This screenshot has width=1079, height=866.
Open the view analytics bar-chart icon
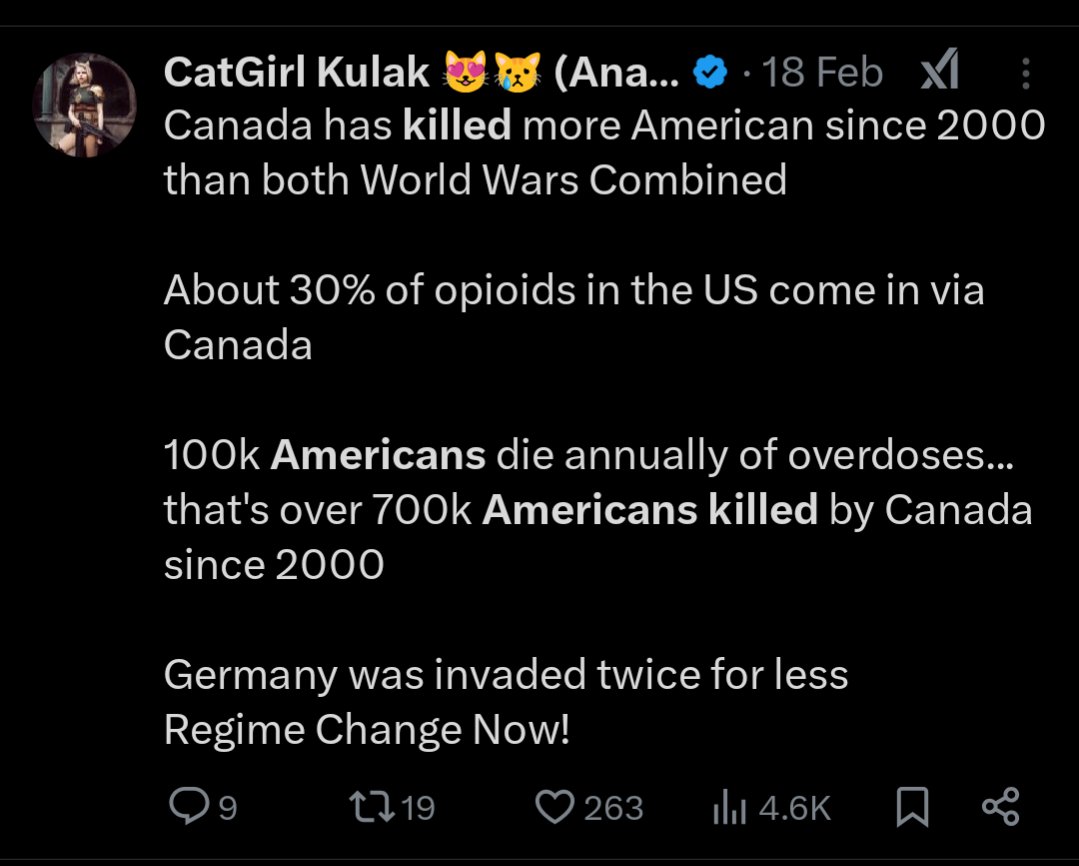(728, 807)
